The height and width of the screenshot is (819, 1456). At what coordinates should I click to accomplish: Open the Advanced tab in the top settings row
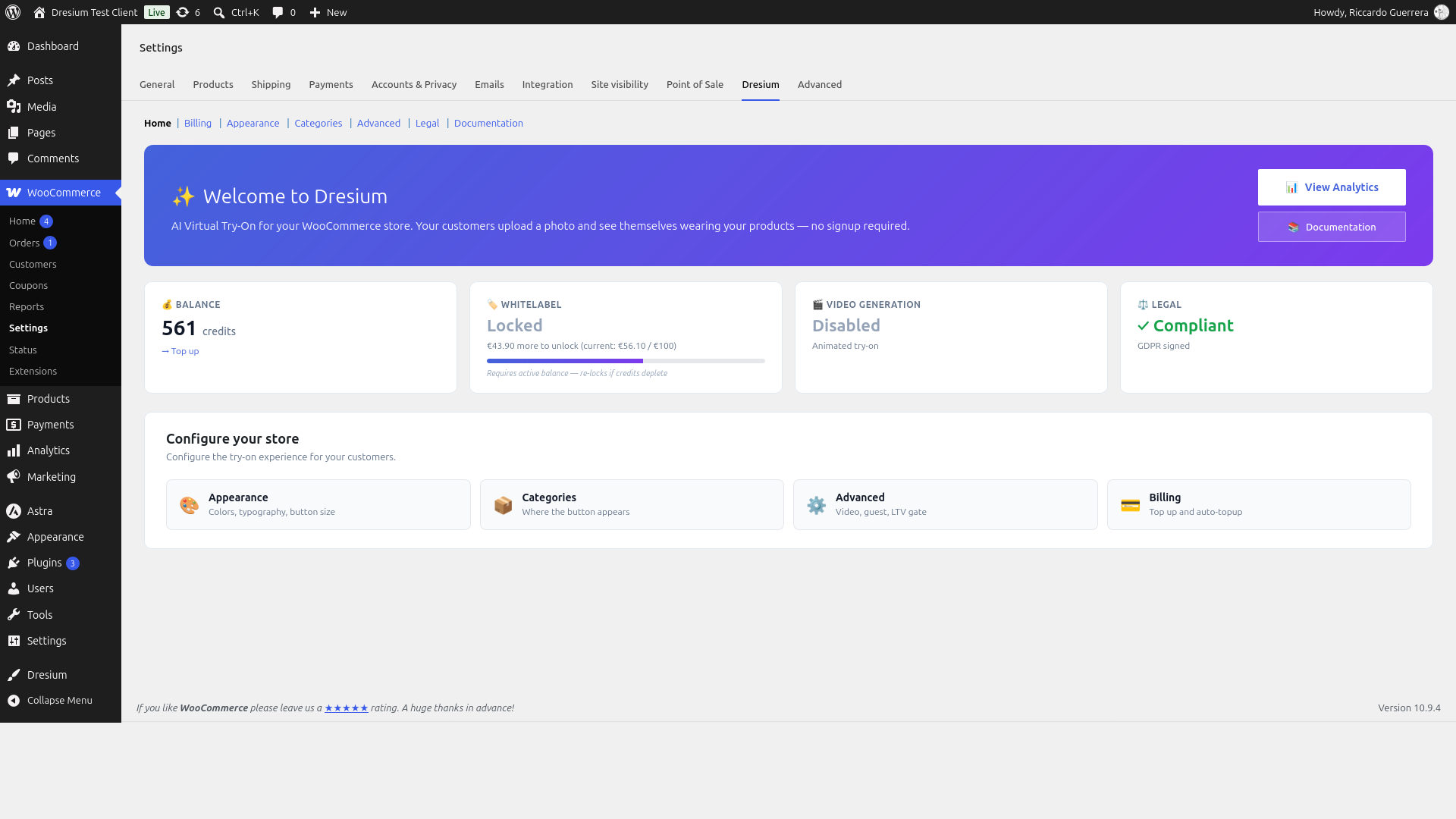tap(820, 84)
